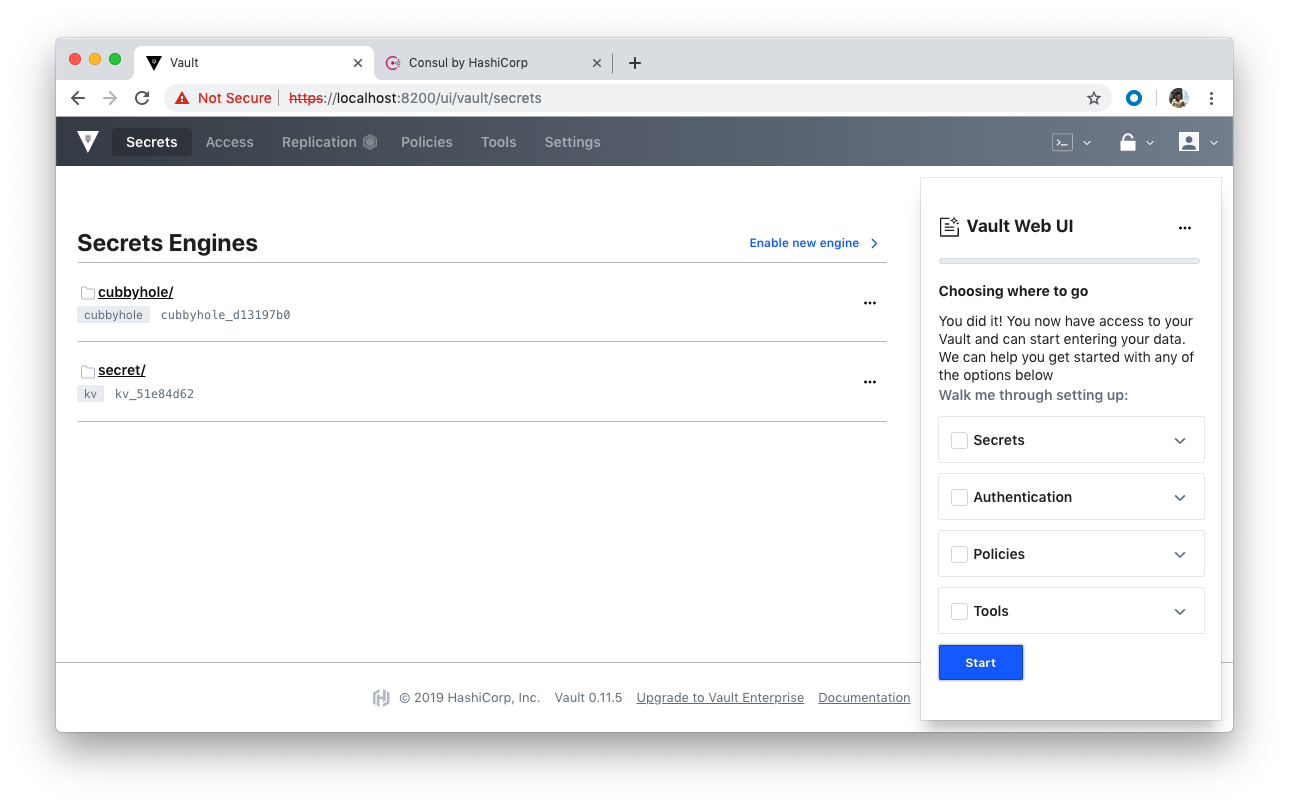This screenshot has height=806, width=1289.
Task: Expand the Authentication wizard option chevron
Action: pyautogui.click(x=1180, y=498)
